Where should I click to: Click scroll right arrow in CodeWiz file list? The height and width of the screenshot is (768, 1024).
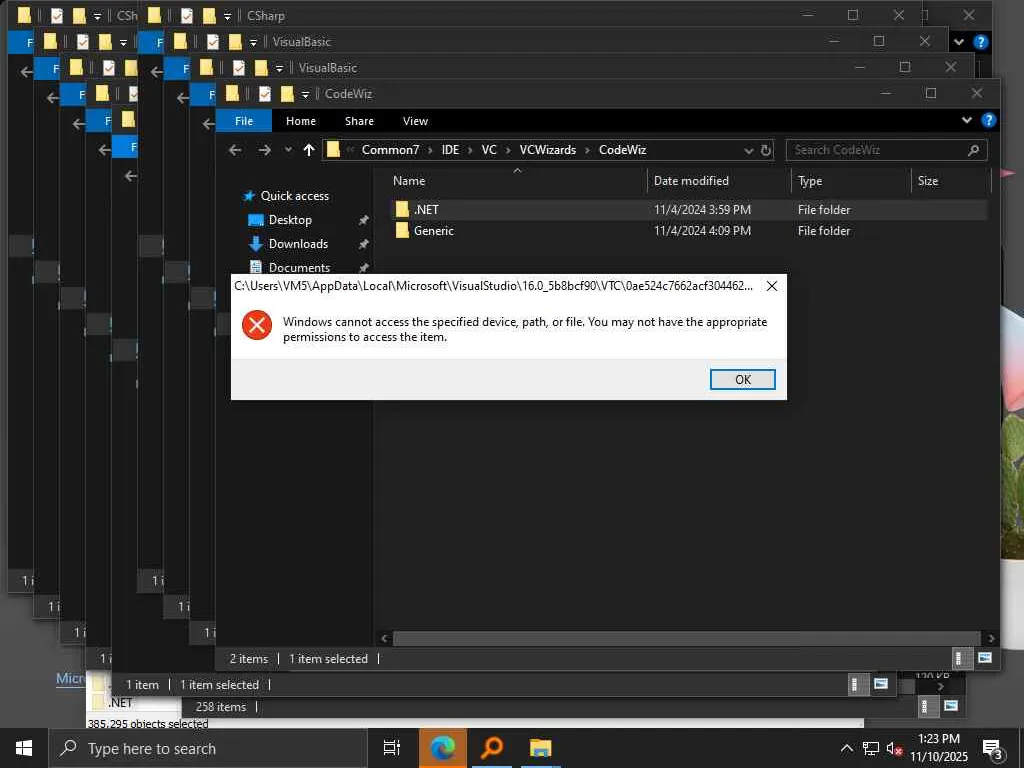pos(991,638)
